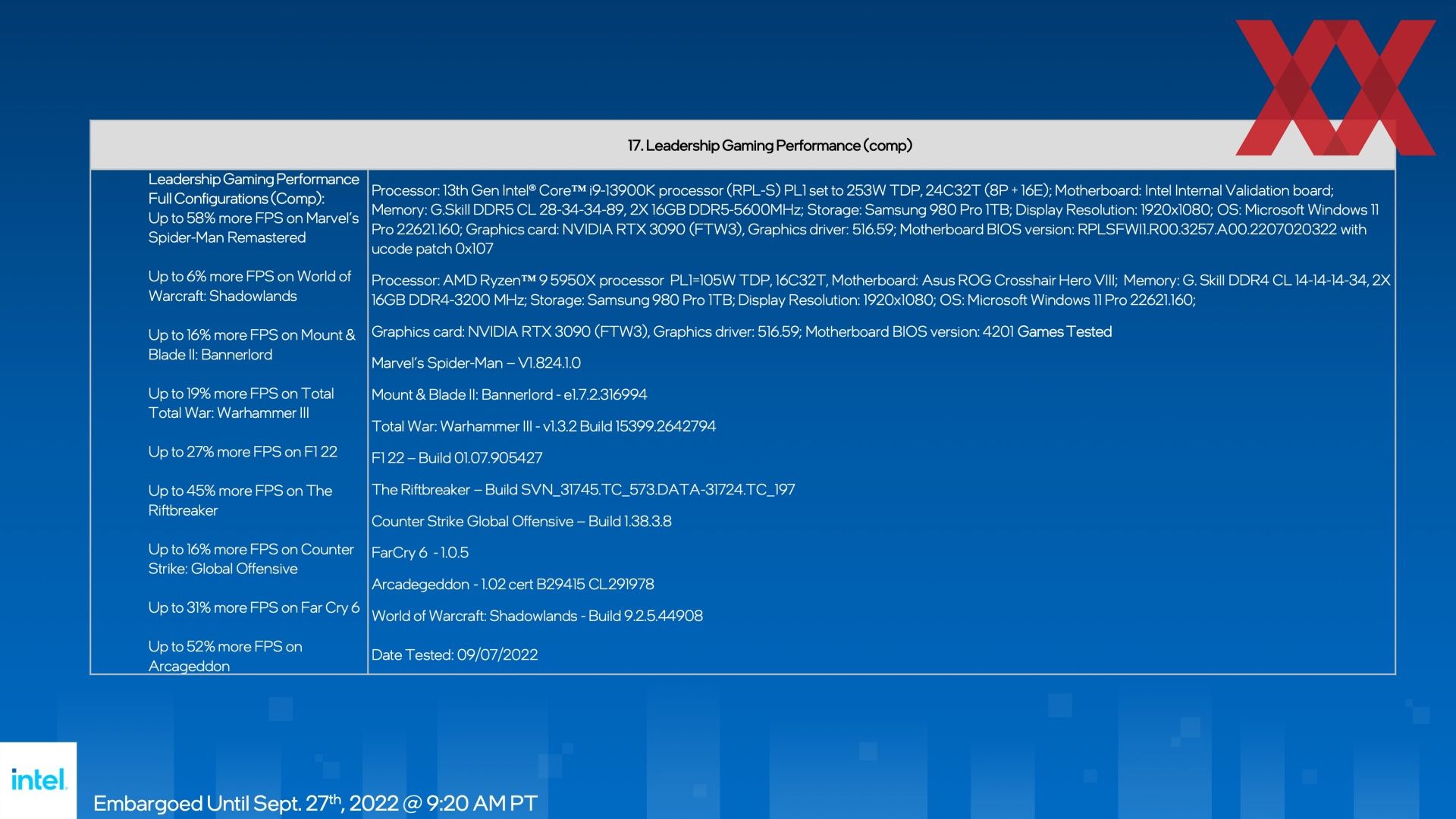
Task: Click the Intel Core i9-13900K processor configuration paragraph
Action: (875, 219)
